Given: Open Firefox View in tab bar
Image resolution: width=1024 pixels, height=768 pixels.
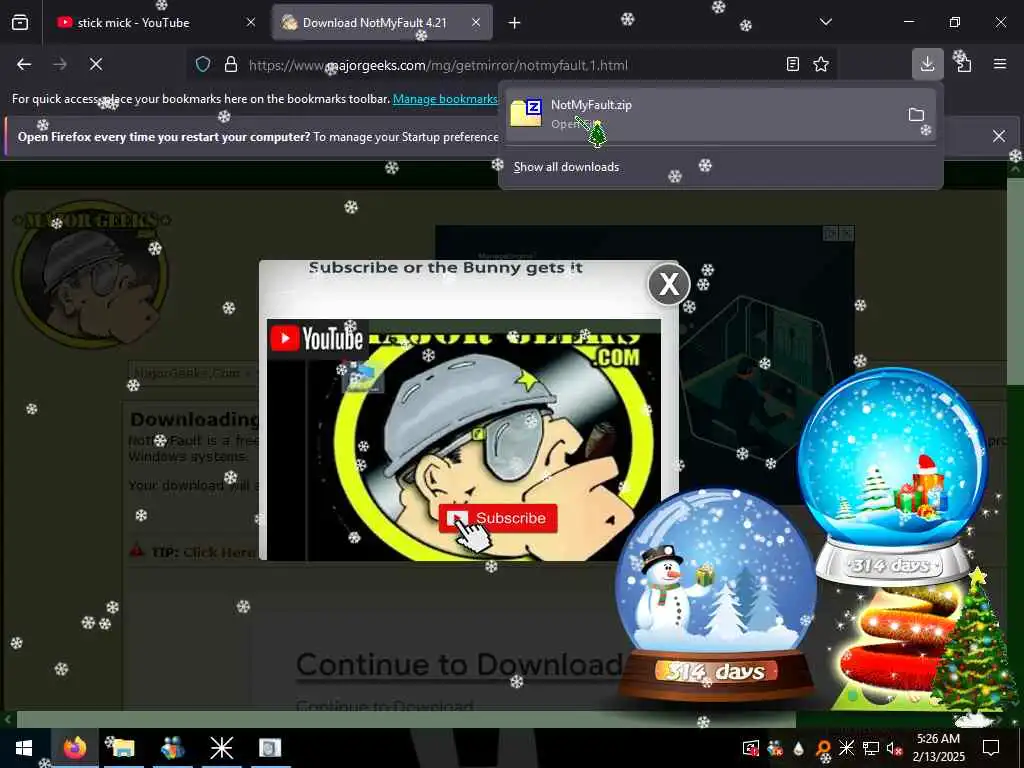Looking at the screenshot, I should tap(20, 23).
